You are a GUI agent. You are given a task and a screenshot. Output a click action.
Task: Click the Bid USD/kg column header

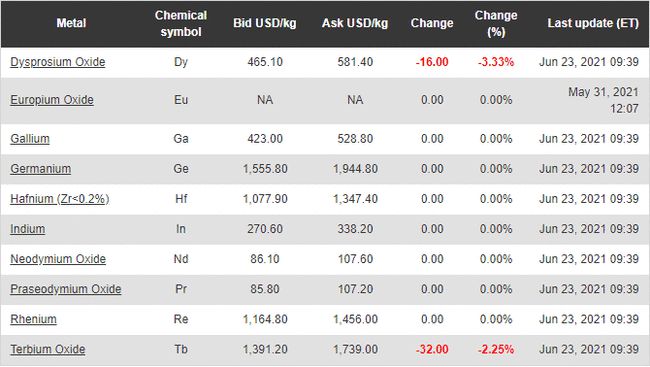pos(265,23)
